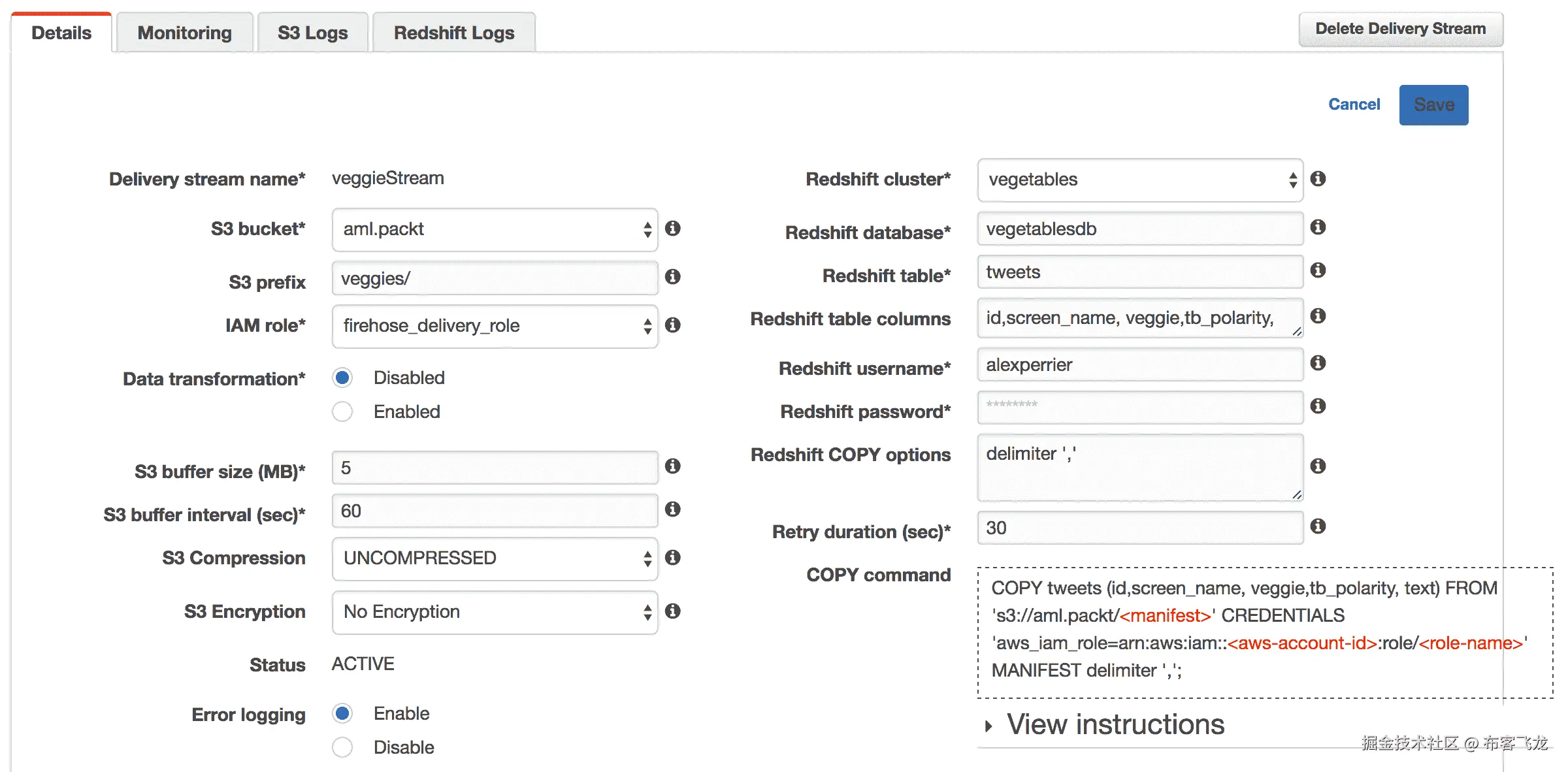Image resolution: width=1568 pixels, height=772 pixels.
Task: Click the Cancel link
Action: point(1354,105)
